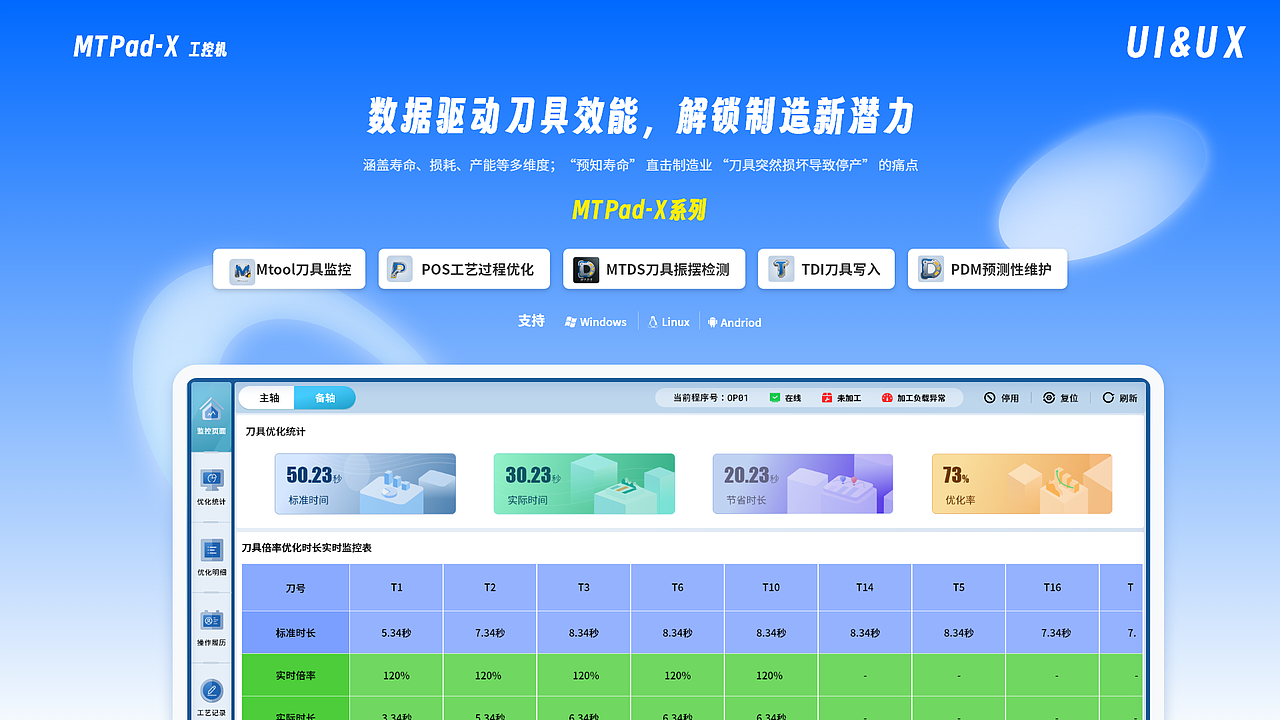Click the T16 column header
Screen dimensions: 1280x720
[x=1052, y=587]
